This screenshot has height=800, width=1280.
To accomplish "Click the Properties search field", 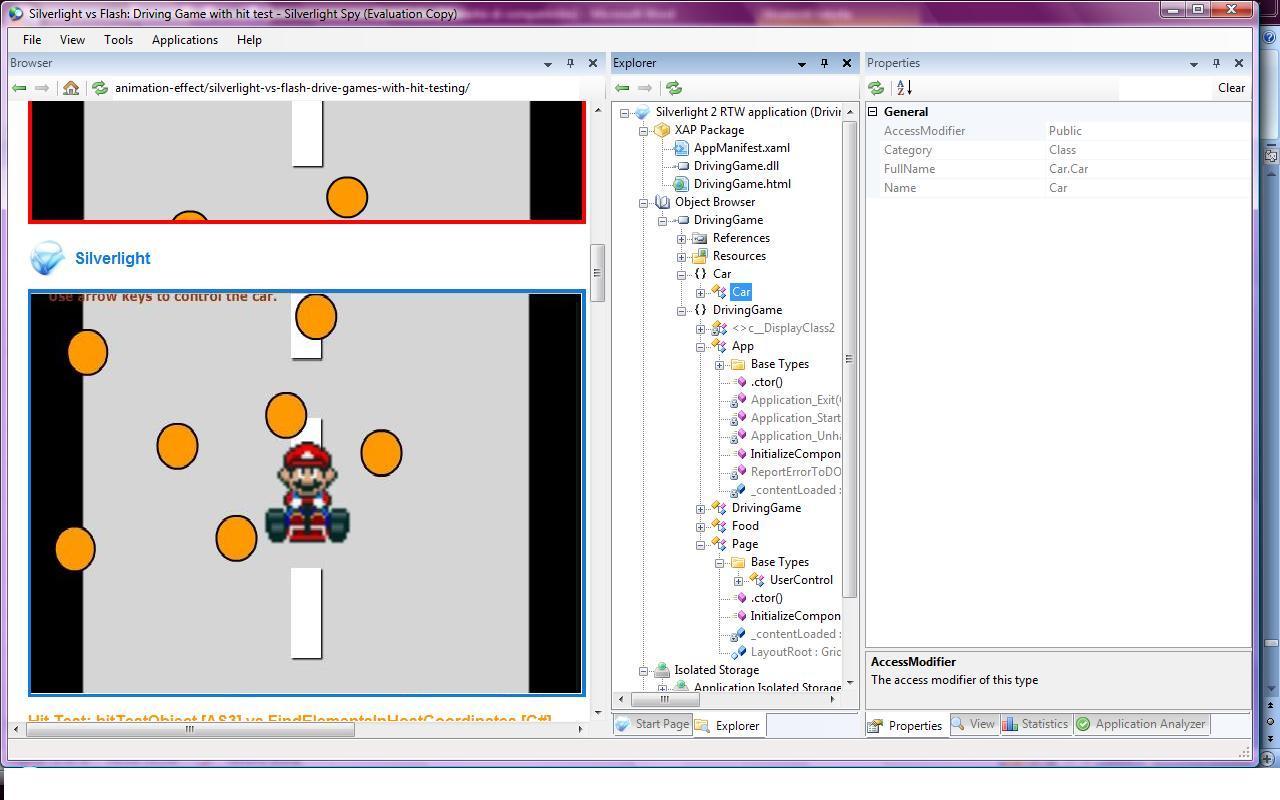I will [1165, 88].
